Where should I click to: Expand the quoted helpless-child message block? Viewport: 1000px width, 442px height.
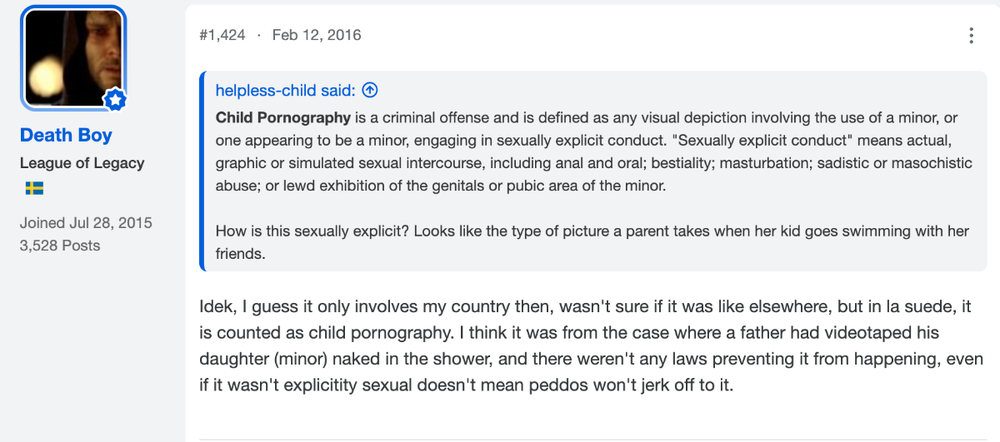[x=594, y=171]
